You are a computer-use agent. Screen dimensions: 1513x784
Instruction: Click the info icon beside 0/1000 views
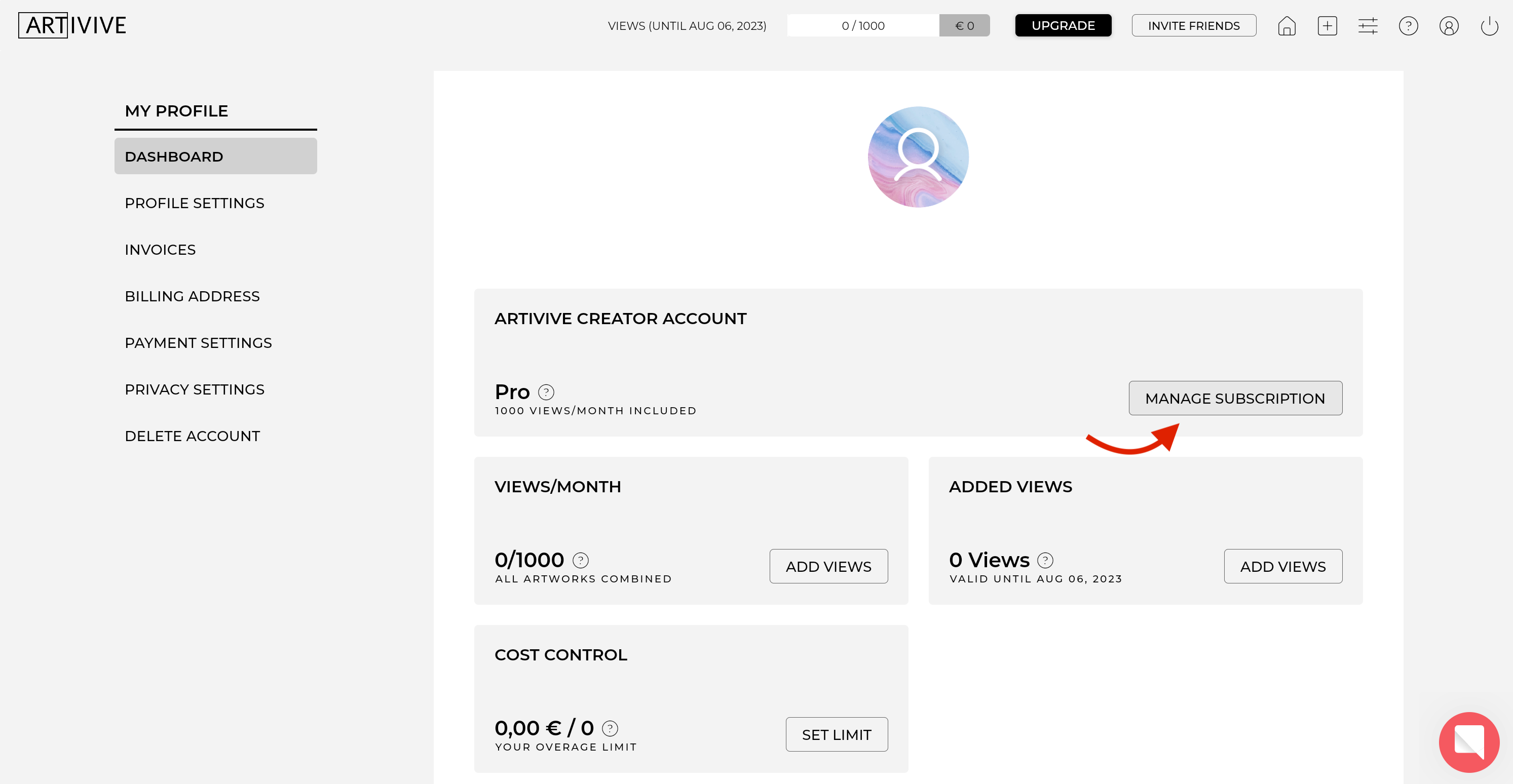(580, 560)
